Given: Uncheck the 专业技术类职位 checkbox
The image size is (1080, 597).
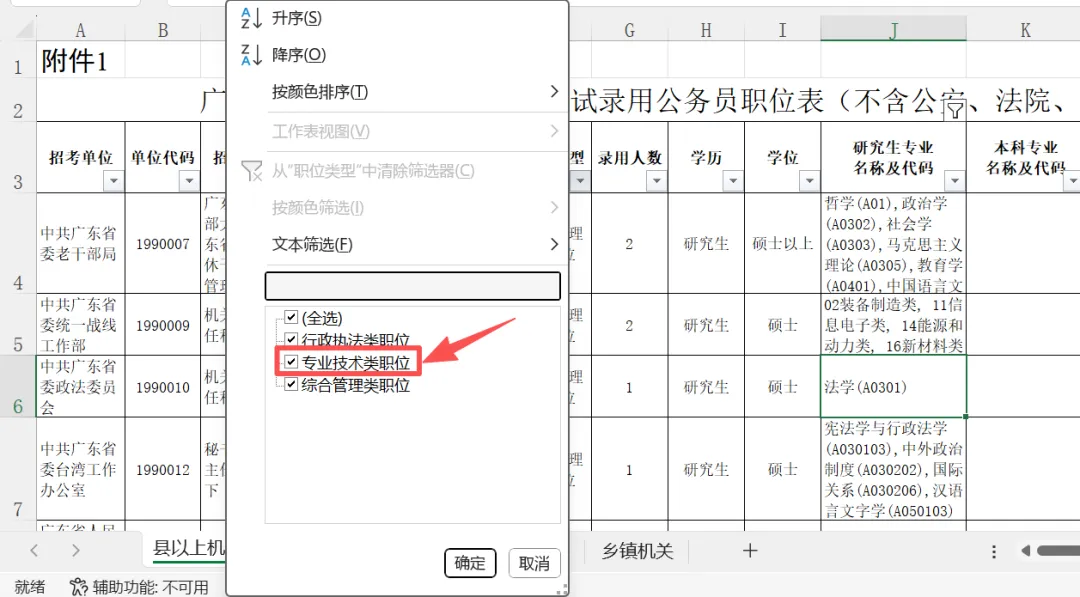Looking at the screenshot, I should coord(292,362).
